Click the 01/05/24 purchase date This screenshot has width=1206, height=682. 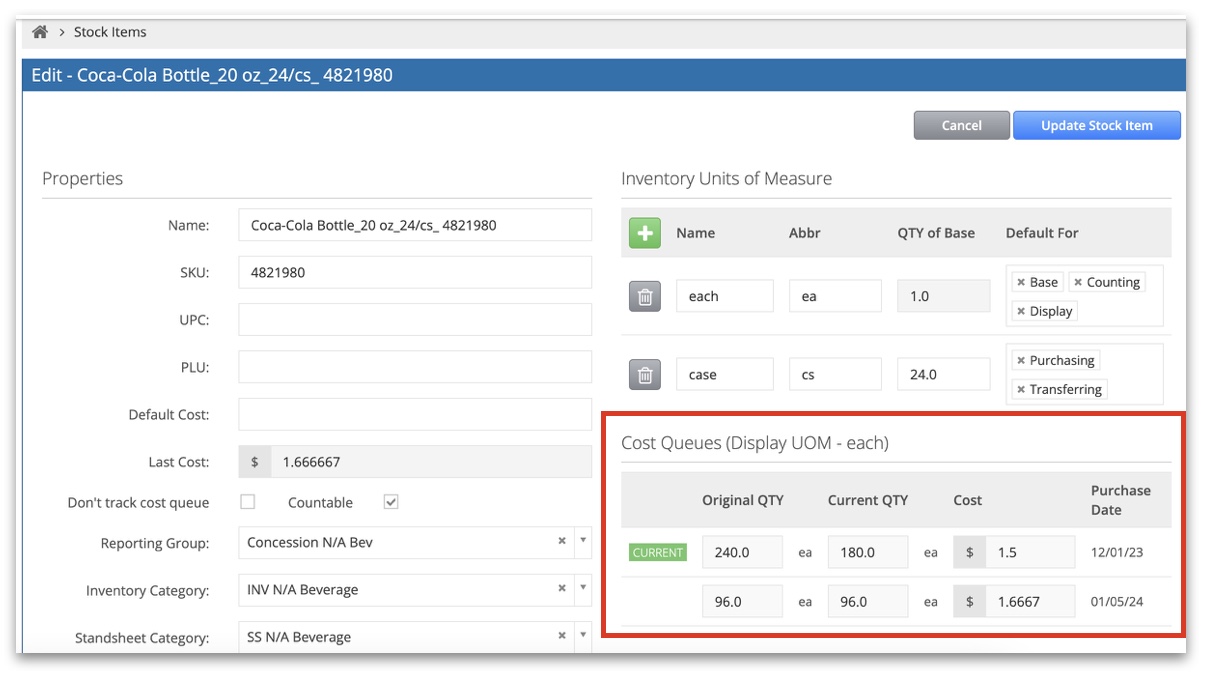[x=1118, y=602]
